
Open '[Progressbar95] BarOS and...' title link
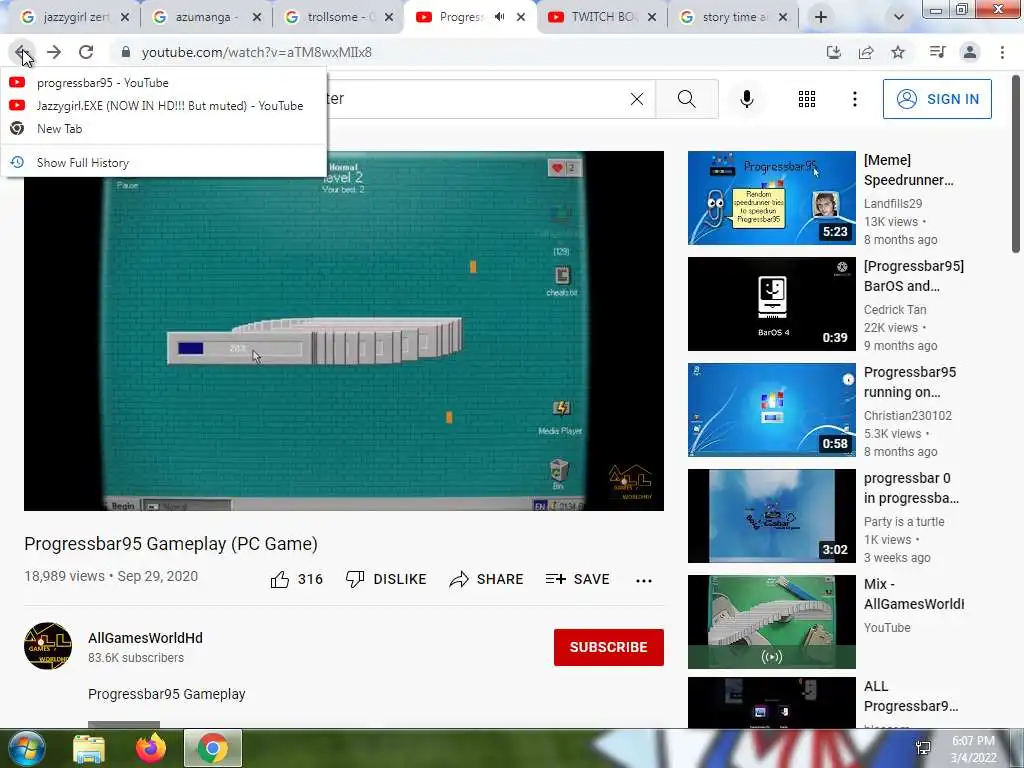pos(914,276)
